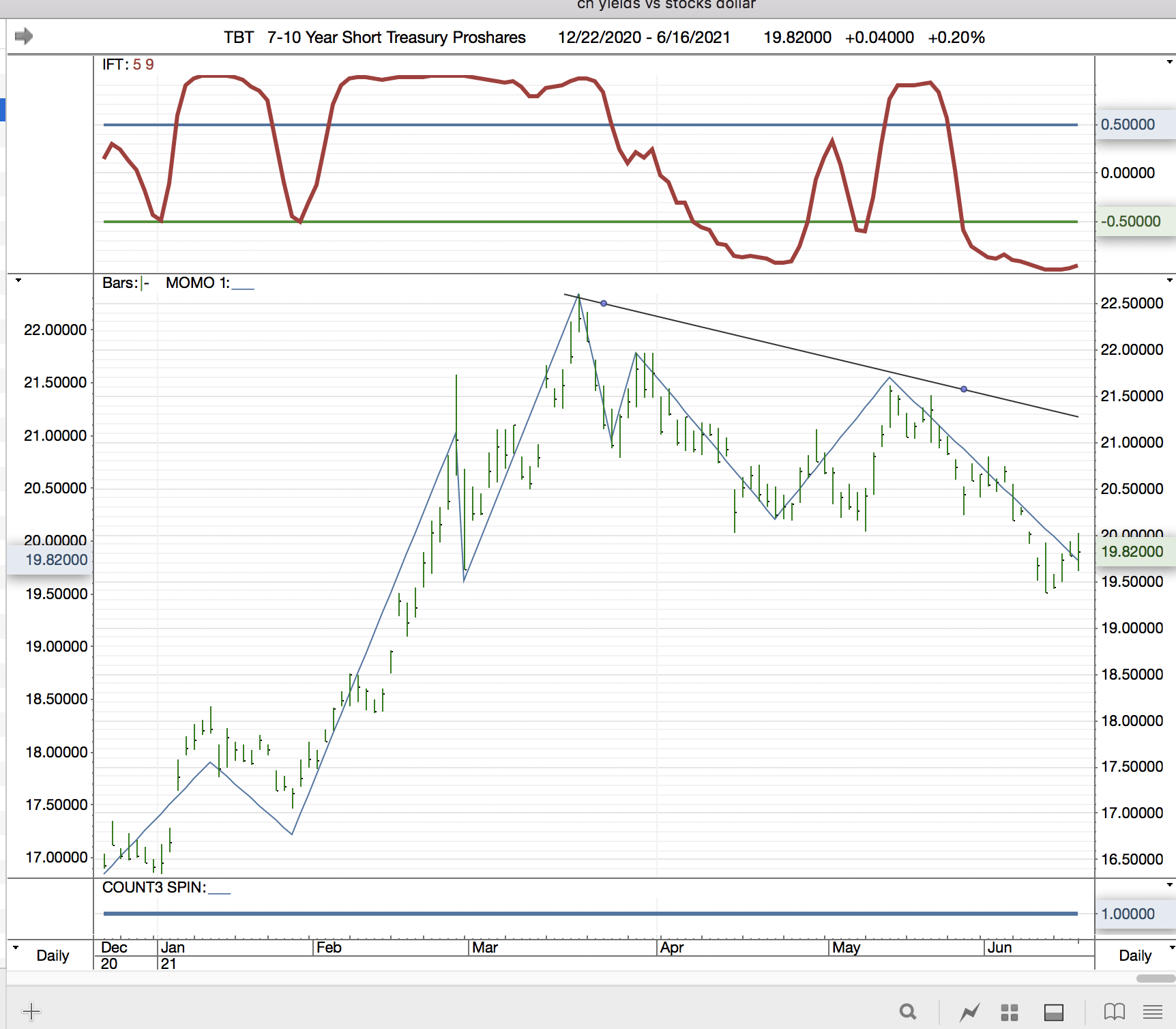Viewport: 1176px width, 1029px height.
Task: Click the +0.20% percent change
Action: (x=956, y=38)
